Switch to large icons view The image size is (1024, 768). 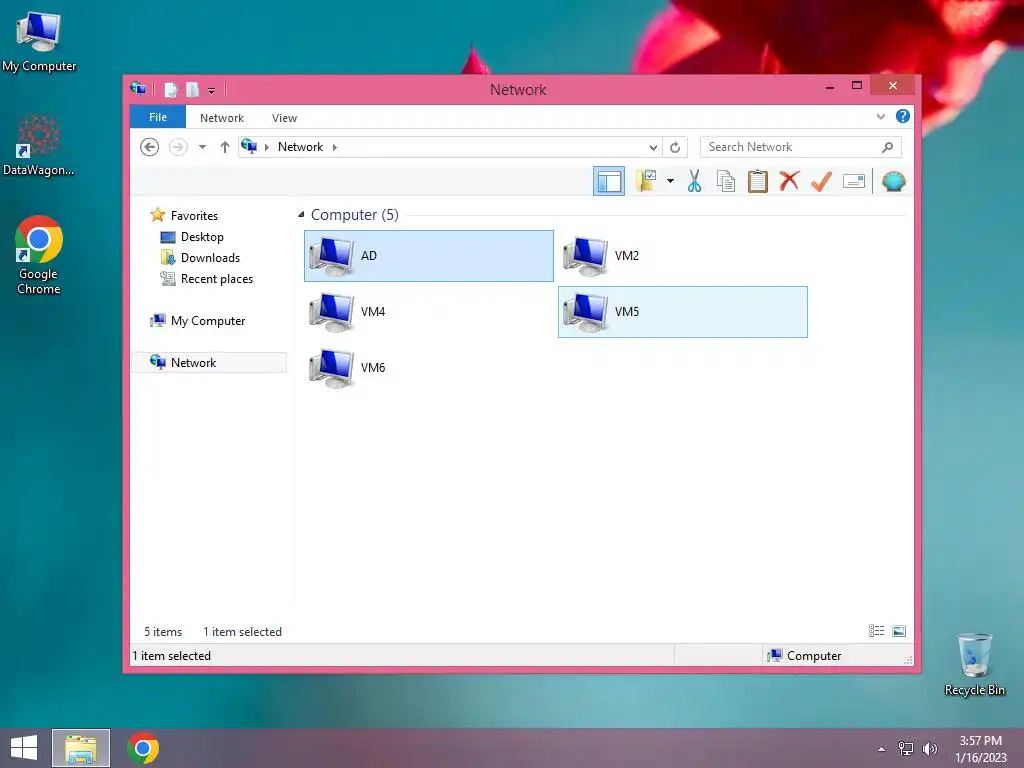[x=899, y=631]
